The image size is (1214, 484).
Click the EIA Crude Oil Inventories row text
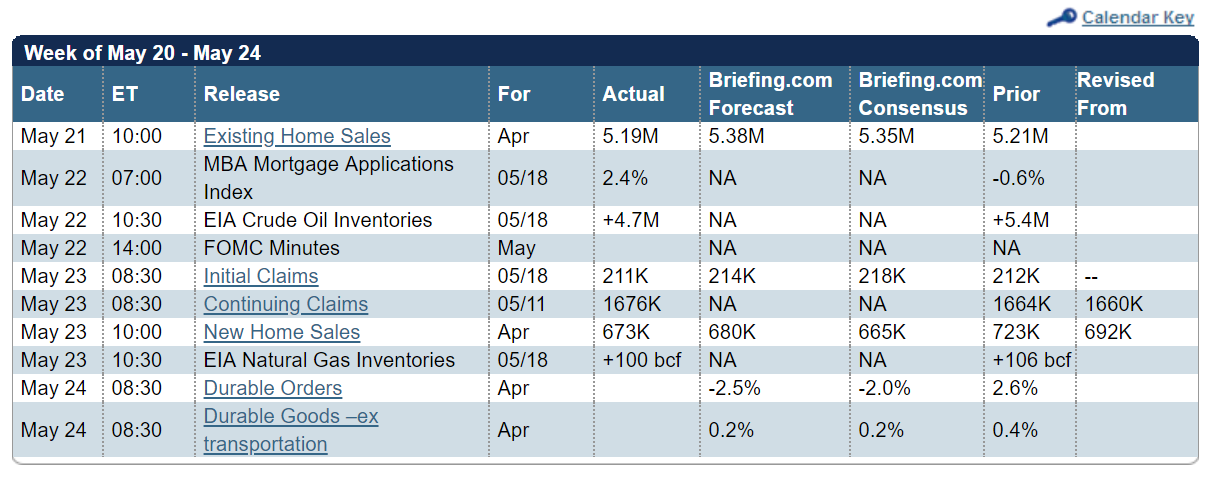click(x=318, y=220)
